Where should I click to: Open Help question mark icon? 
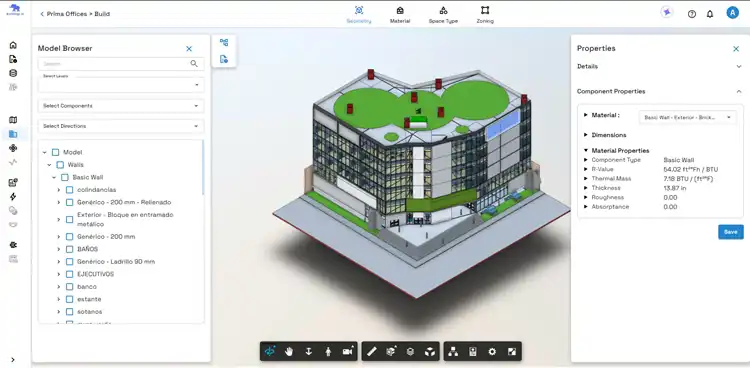point(692,14)
